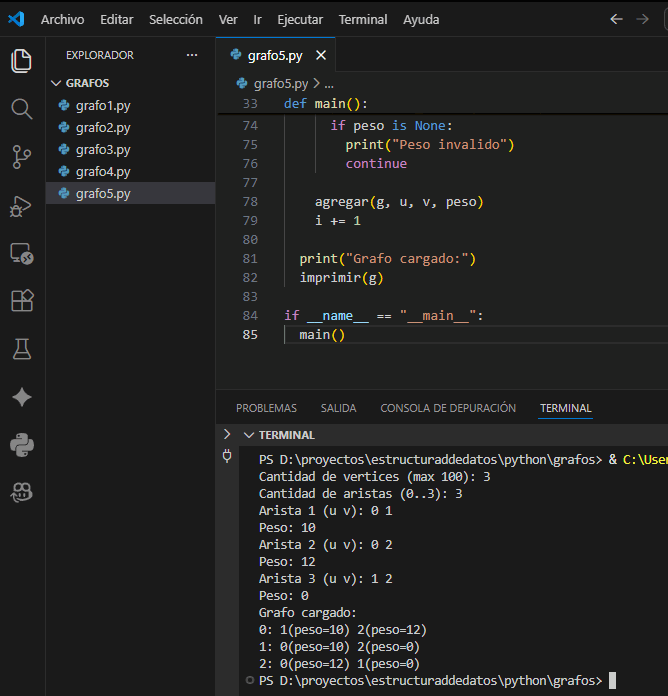The image size is (668, 696).
Task: Click the sparkle AI assistant icon
Action: 21,397
